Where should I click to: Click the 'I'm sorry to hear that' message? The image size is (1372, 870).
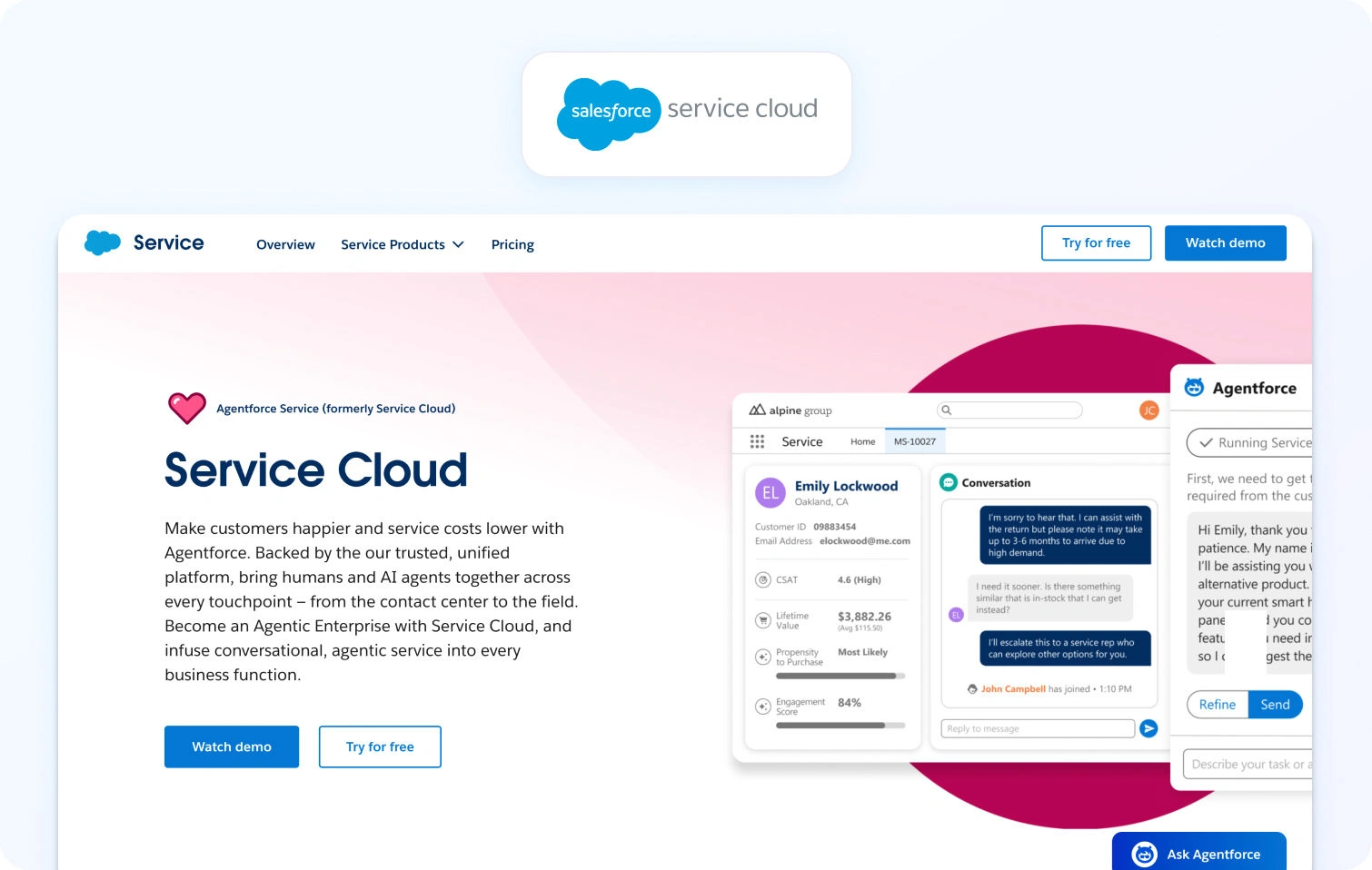[1065, 536]
